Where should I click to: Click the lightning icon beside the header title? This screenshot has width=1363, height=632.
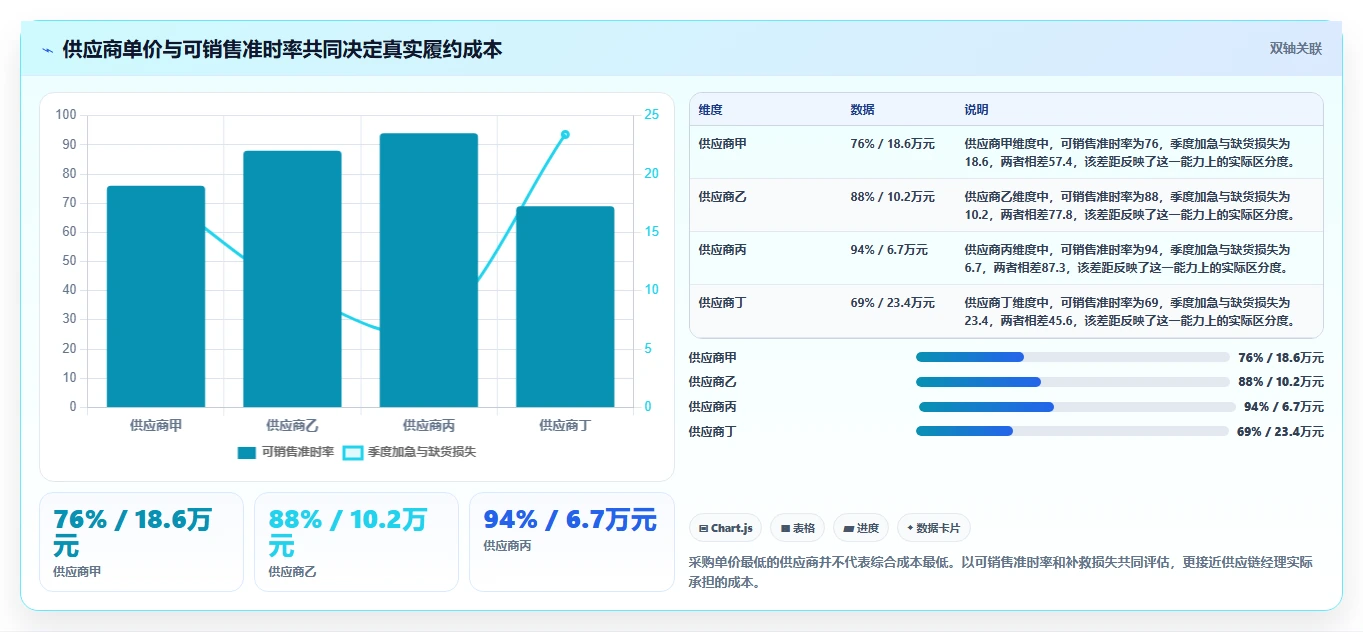coord(48,50)
